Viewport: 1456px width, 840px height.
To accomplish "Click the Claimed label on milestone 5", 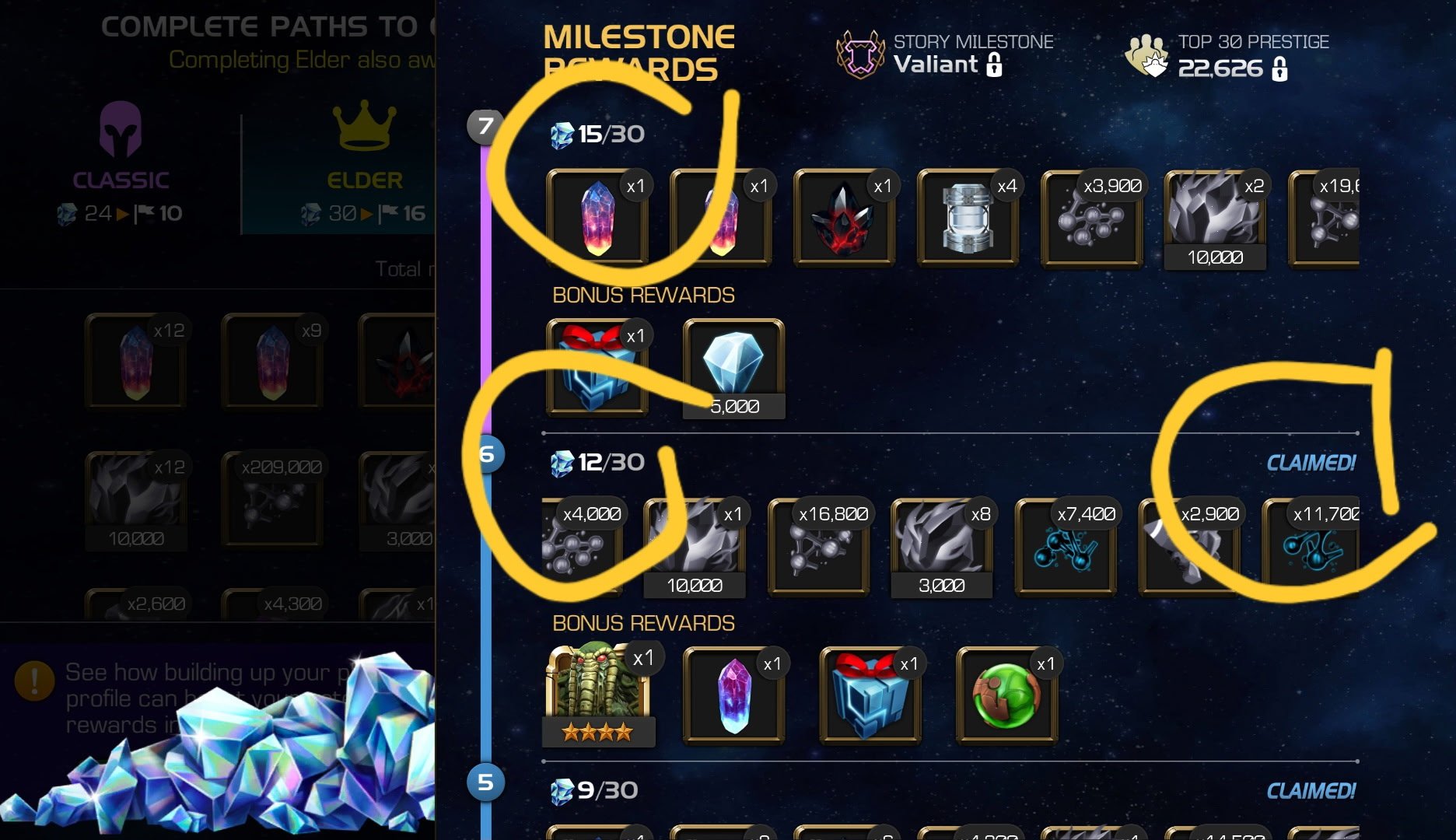I will [x=1311, y=791].
